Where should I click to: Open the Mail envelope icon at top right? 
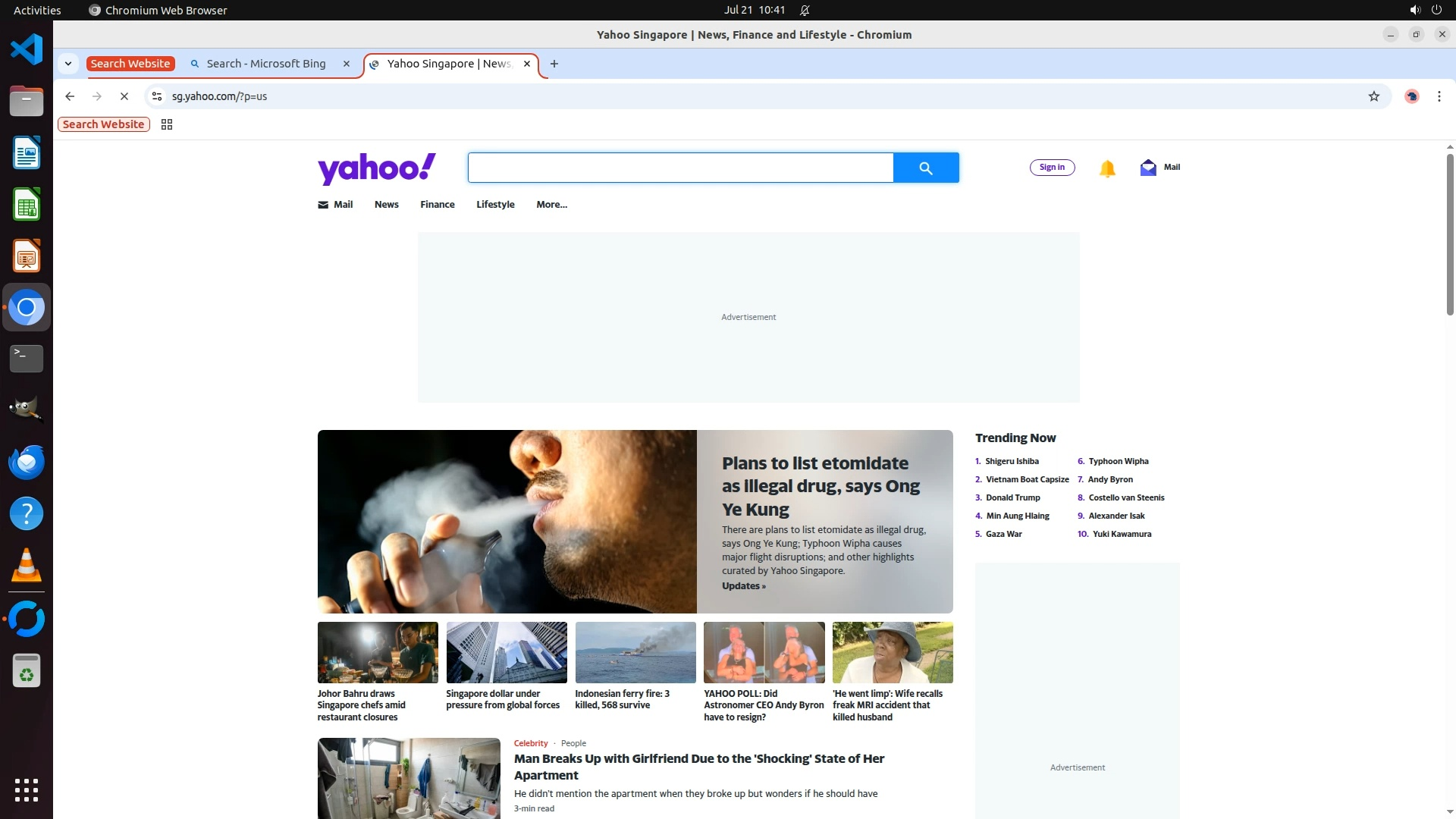[1148, 168]
